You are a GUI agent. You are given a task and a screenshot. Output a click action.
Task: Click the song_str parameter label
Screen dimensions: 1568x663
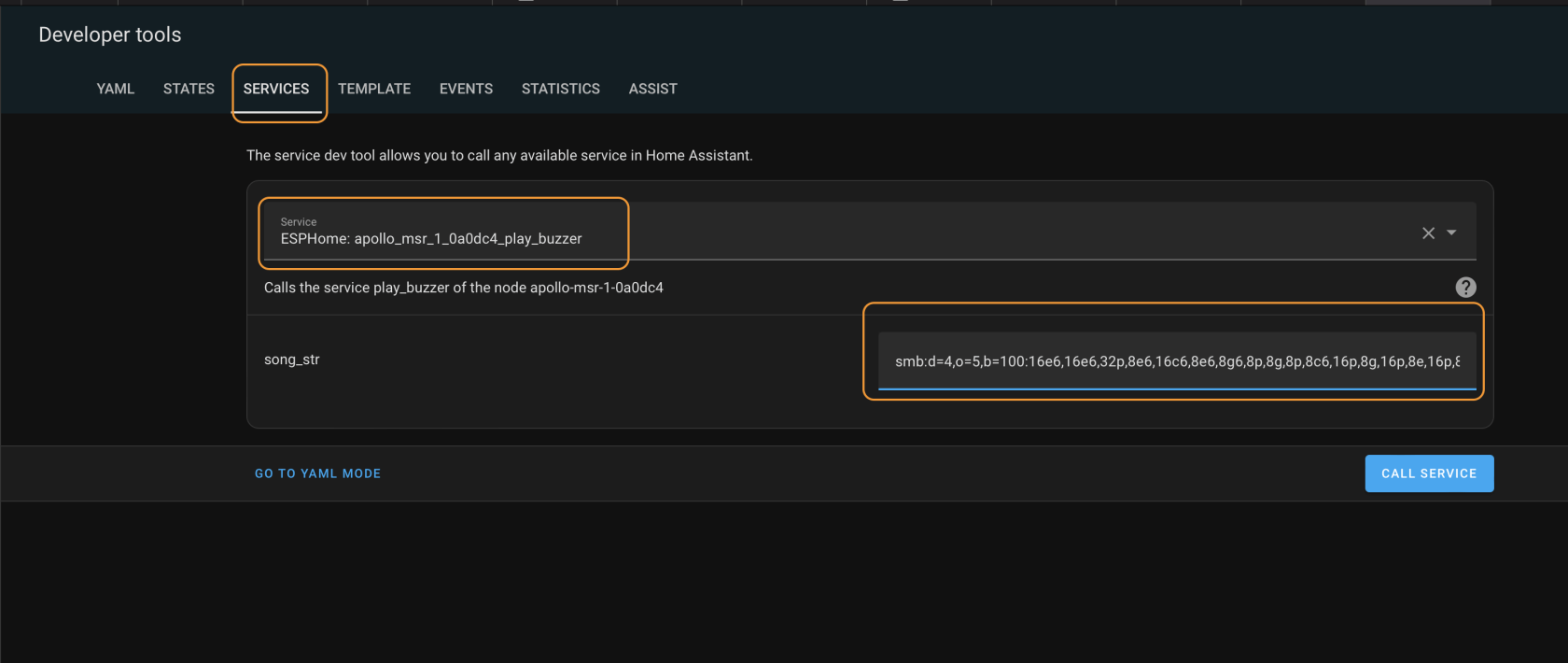[x=292, y=360]
